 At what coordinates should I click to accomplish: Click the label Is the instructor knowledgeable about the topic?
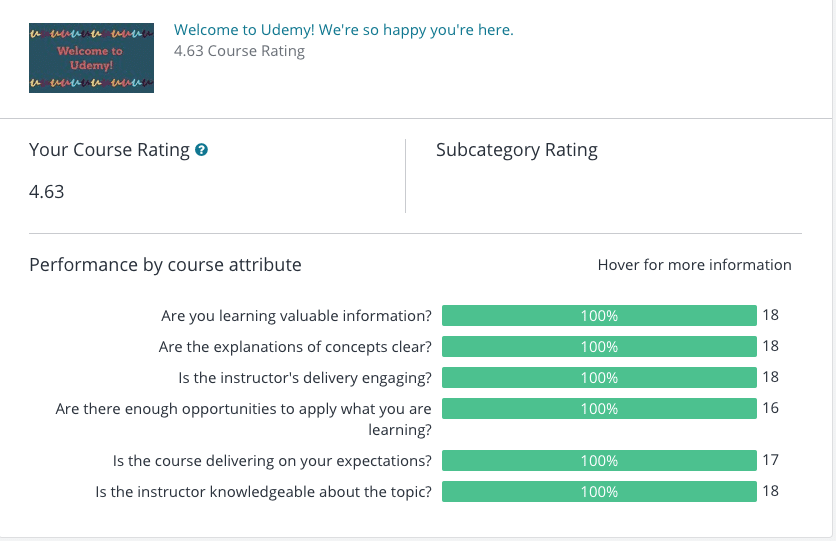click(263, 492)
